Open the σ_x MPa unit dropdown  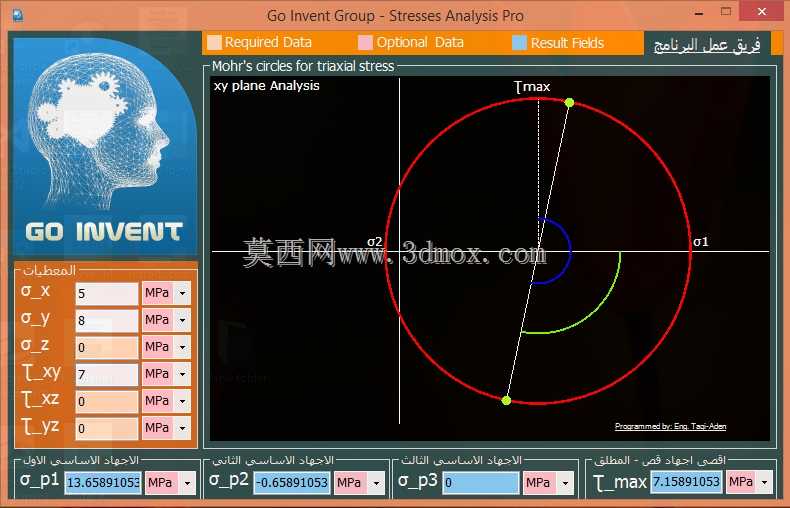(182, 293)
